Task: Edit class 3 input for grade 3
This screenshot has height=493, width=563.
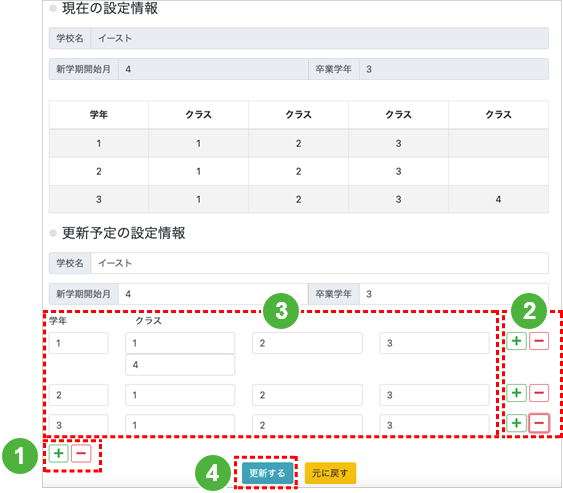Action: [434, 425]
